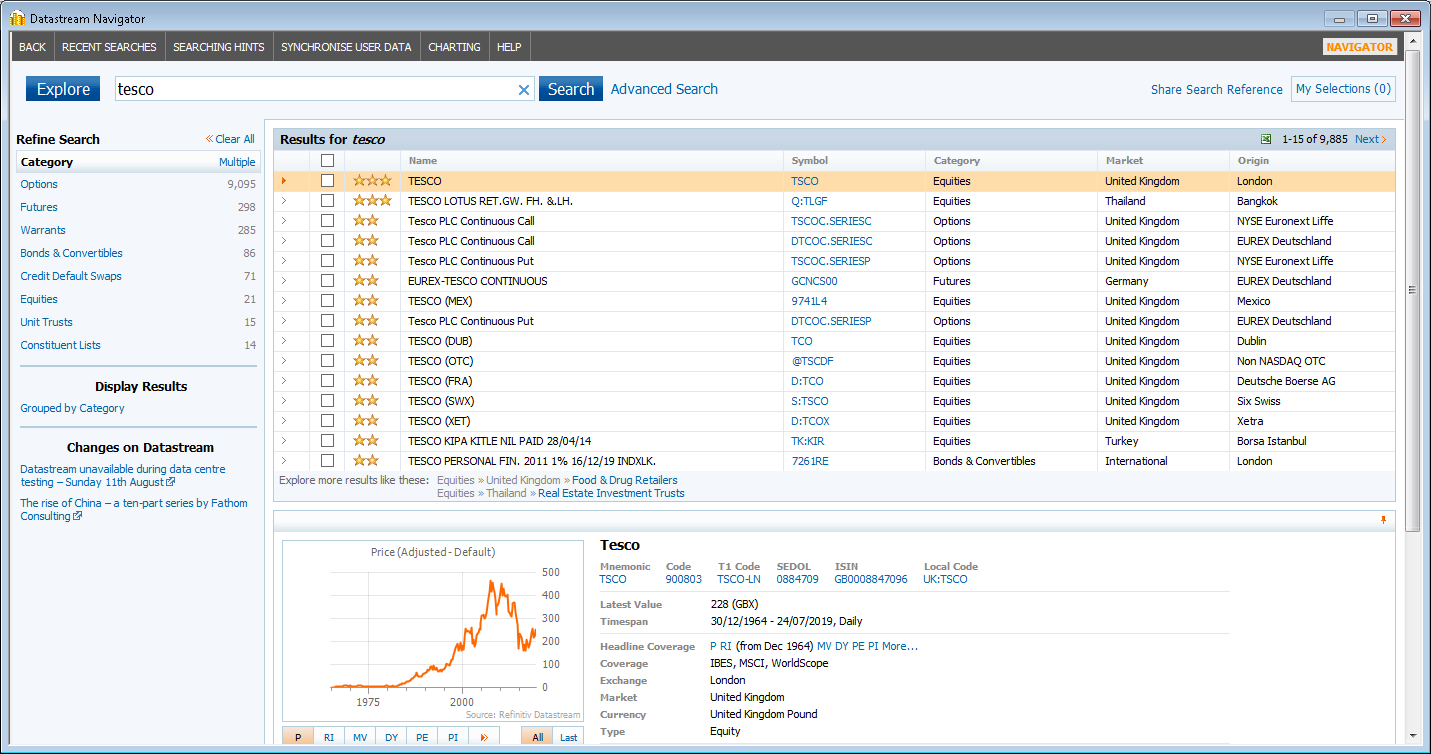Click the stars of the TESCO KIPA KITLE row
The height and width of the screenshot is (754, 1431).
pos(365,441)
